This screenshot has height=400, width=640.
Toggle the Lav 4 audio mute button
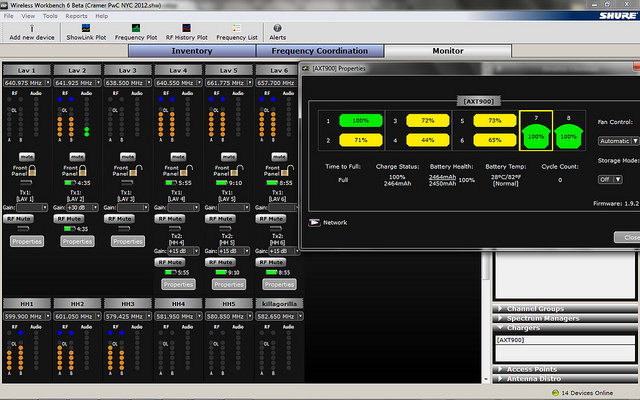coord(178,157)
